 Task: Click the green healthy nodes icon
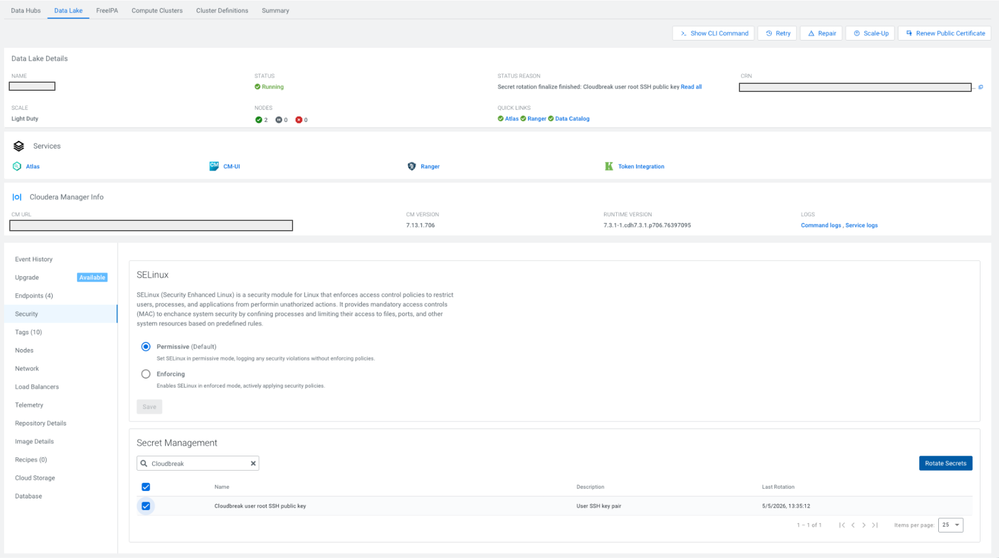[259, 120]
